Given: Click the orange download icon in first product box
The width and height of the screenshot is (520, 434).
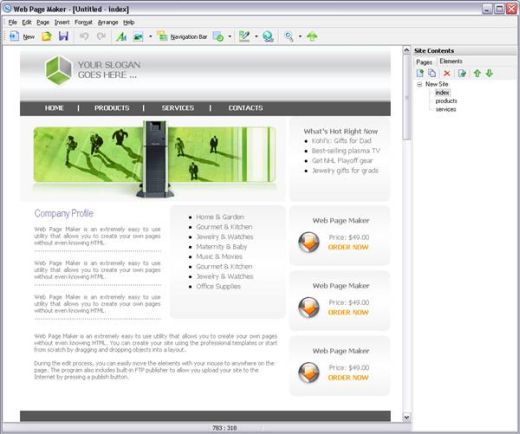Looking at the screenshot, I should click(309, 242).
